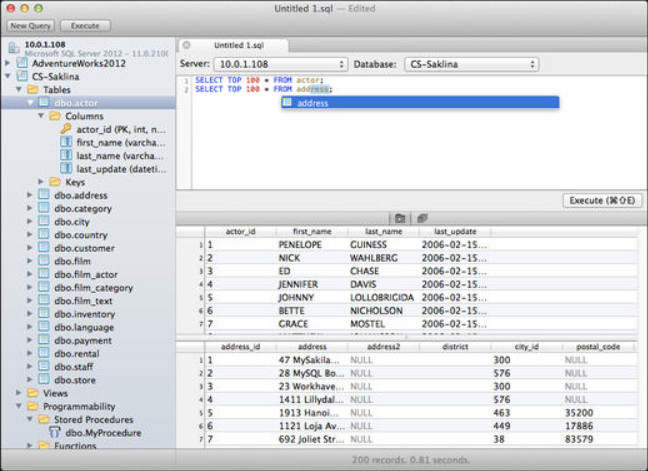The height and width of the screenshot is (471, 648).
Task: Click the dbo.payment table icon
Action: point(44,340)
